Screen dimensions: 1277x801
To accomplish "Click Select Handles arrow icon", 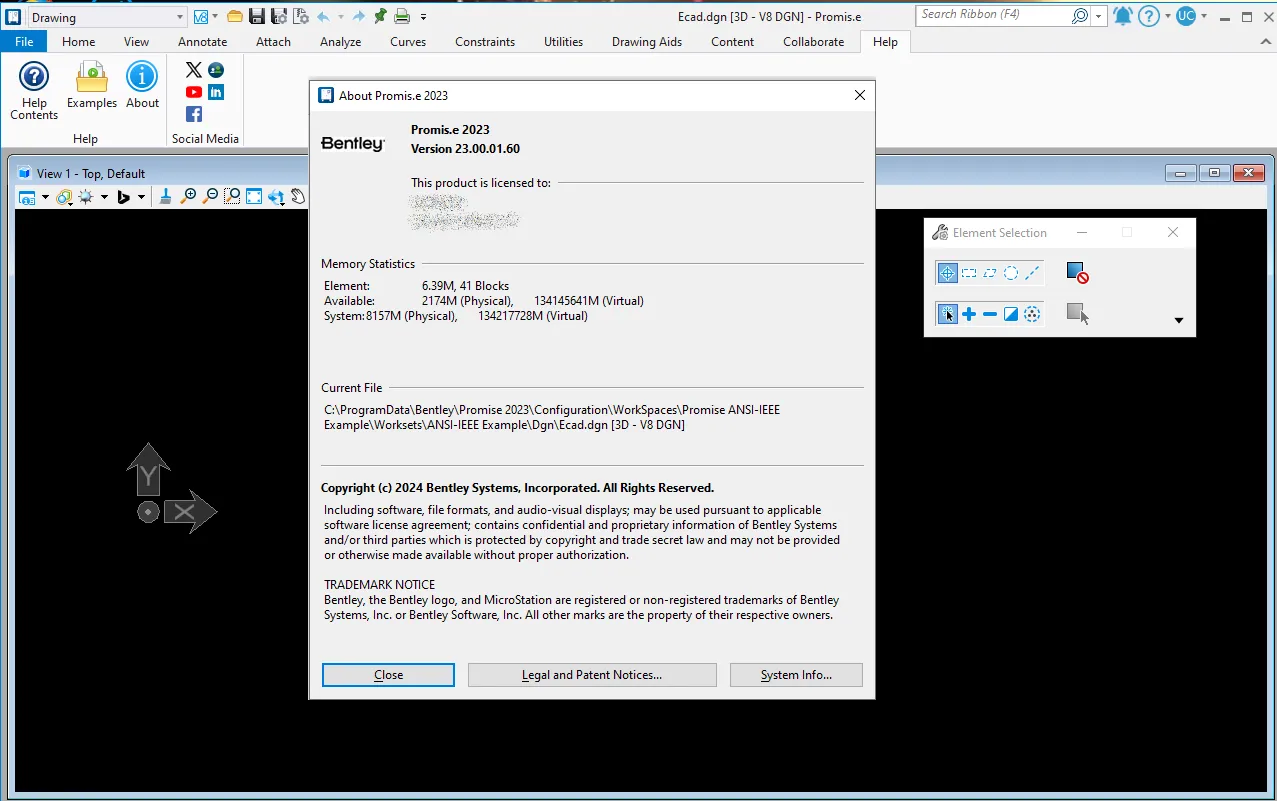I will 1077,314.
